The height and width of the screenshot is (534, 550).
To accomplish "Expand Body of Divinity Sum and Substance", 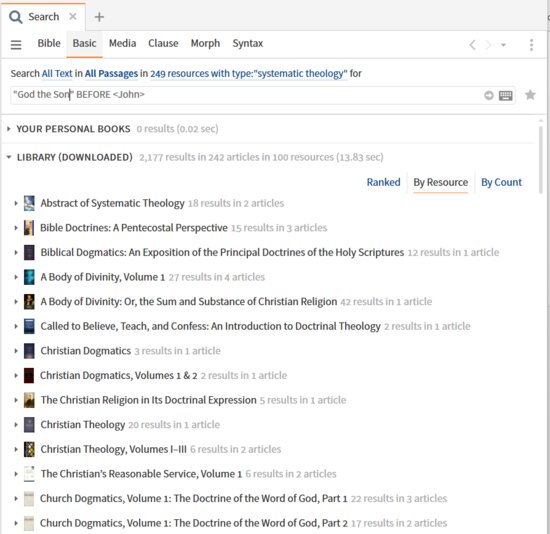I will [x=15, y=301].
